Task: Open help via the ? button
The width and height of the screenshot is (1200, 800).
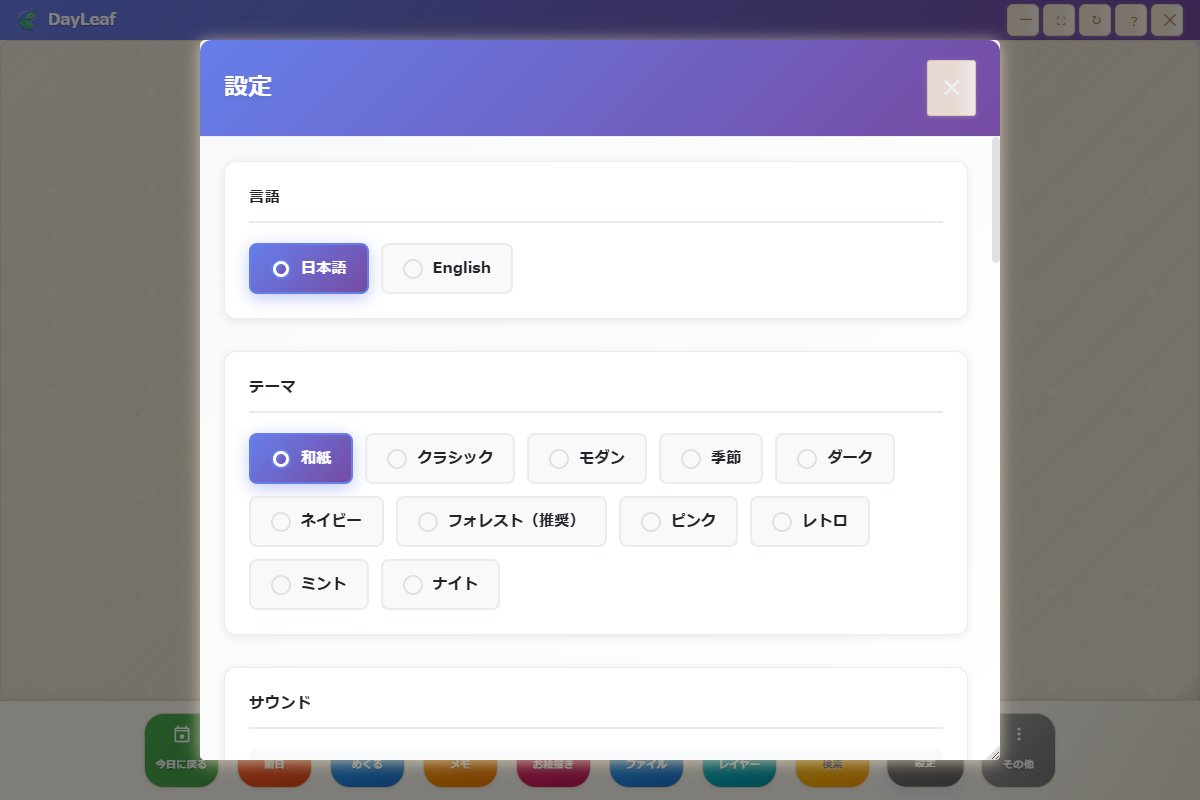Action: tap(1130, 19)
